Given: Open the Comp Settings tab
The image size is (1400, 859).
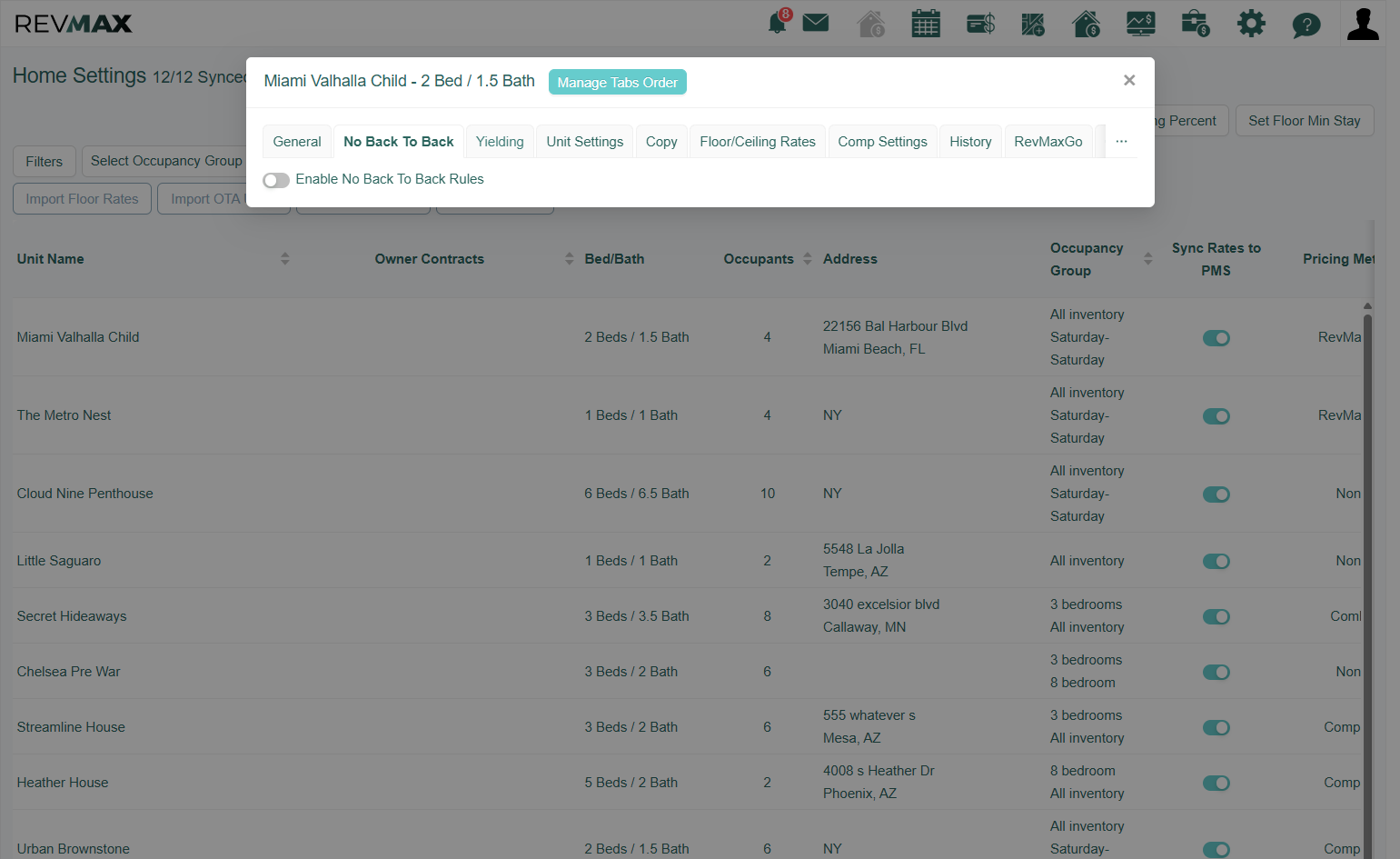Looking at the screenshot, I should [x=882, y=142].
